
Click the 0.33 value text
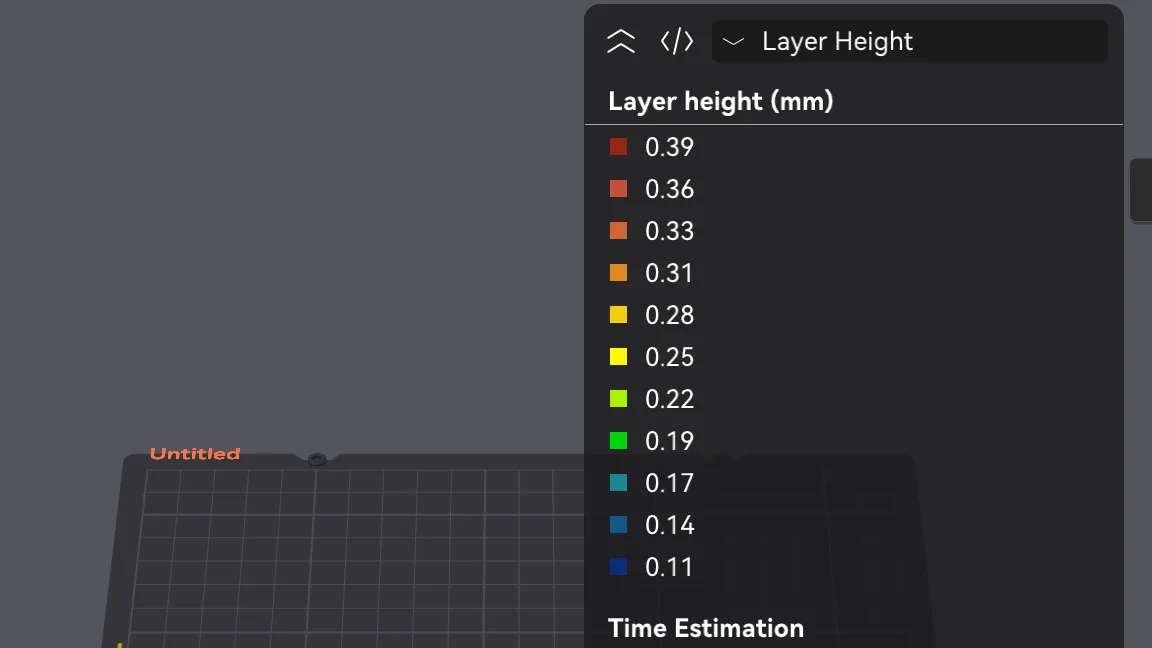pos(669,231)
